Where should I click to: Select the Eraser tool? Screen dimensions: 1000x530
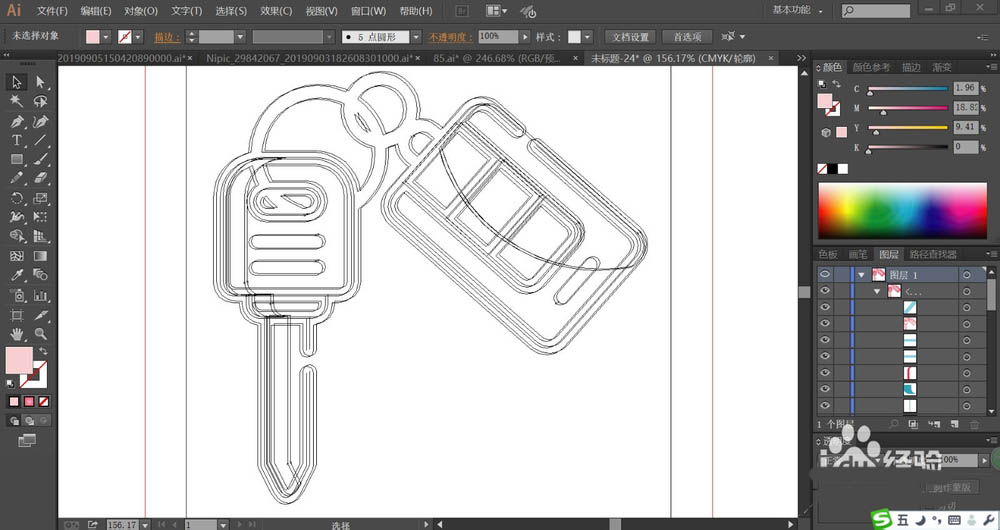(40, 179)
